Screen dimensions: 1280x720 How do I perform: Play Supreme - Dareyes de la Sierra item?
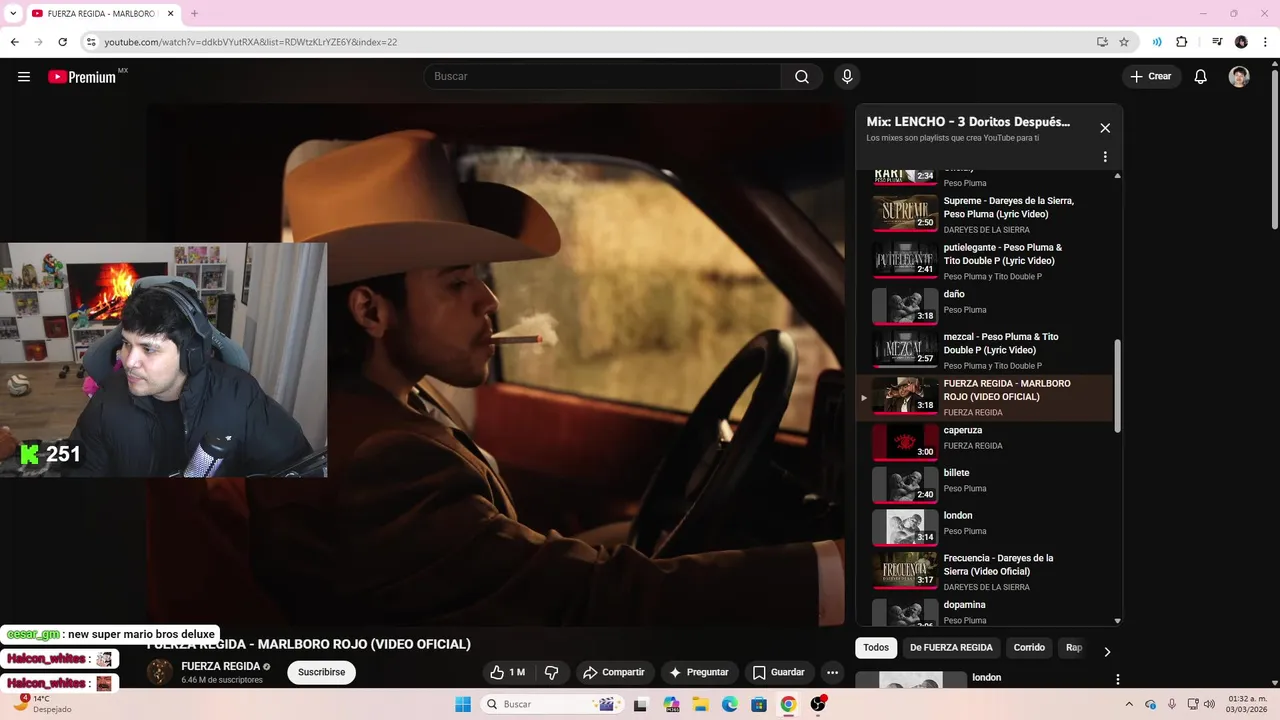[x=985, y=214]
